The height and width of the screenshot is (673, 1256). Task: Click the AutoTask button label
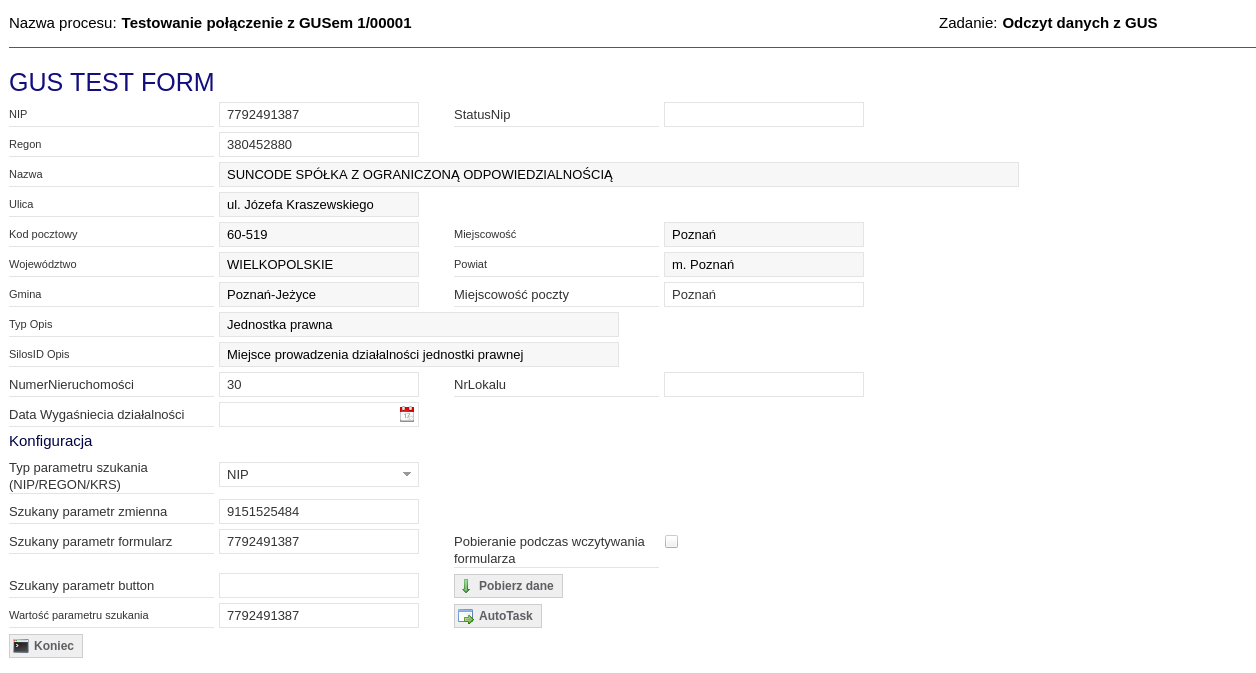(506, 616)
